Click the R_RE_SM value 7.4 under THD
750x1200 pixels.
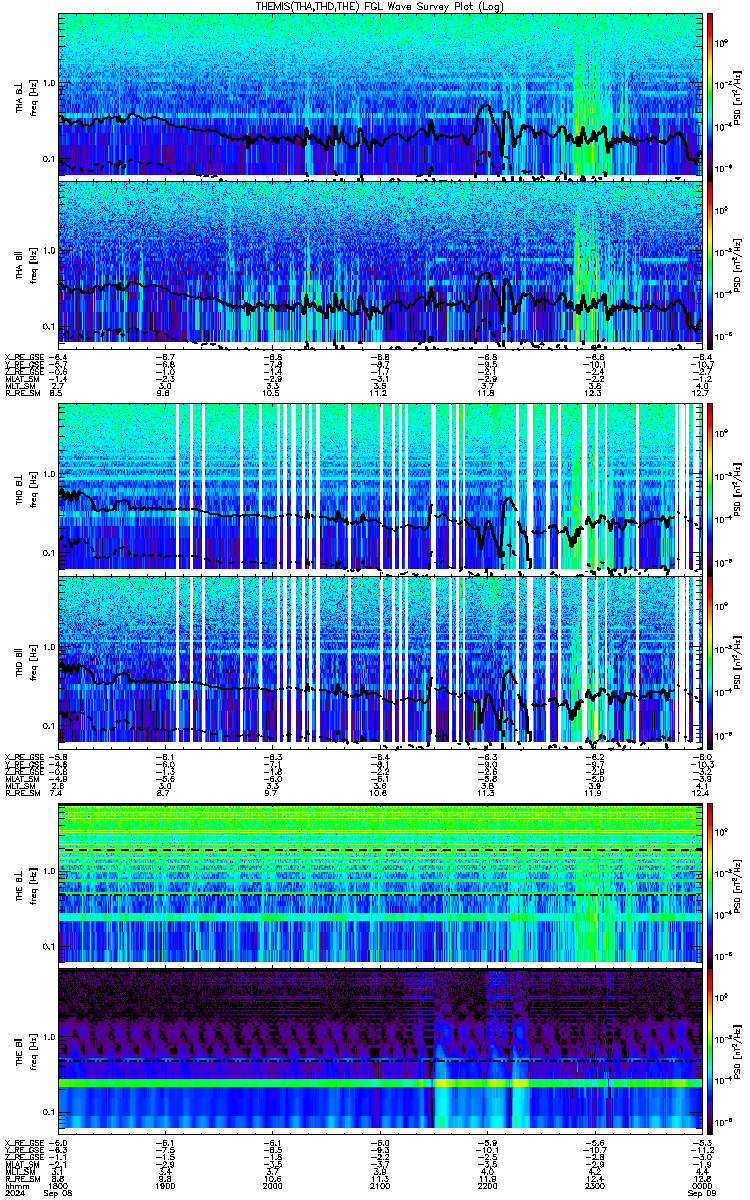coord(57,793)
